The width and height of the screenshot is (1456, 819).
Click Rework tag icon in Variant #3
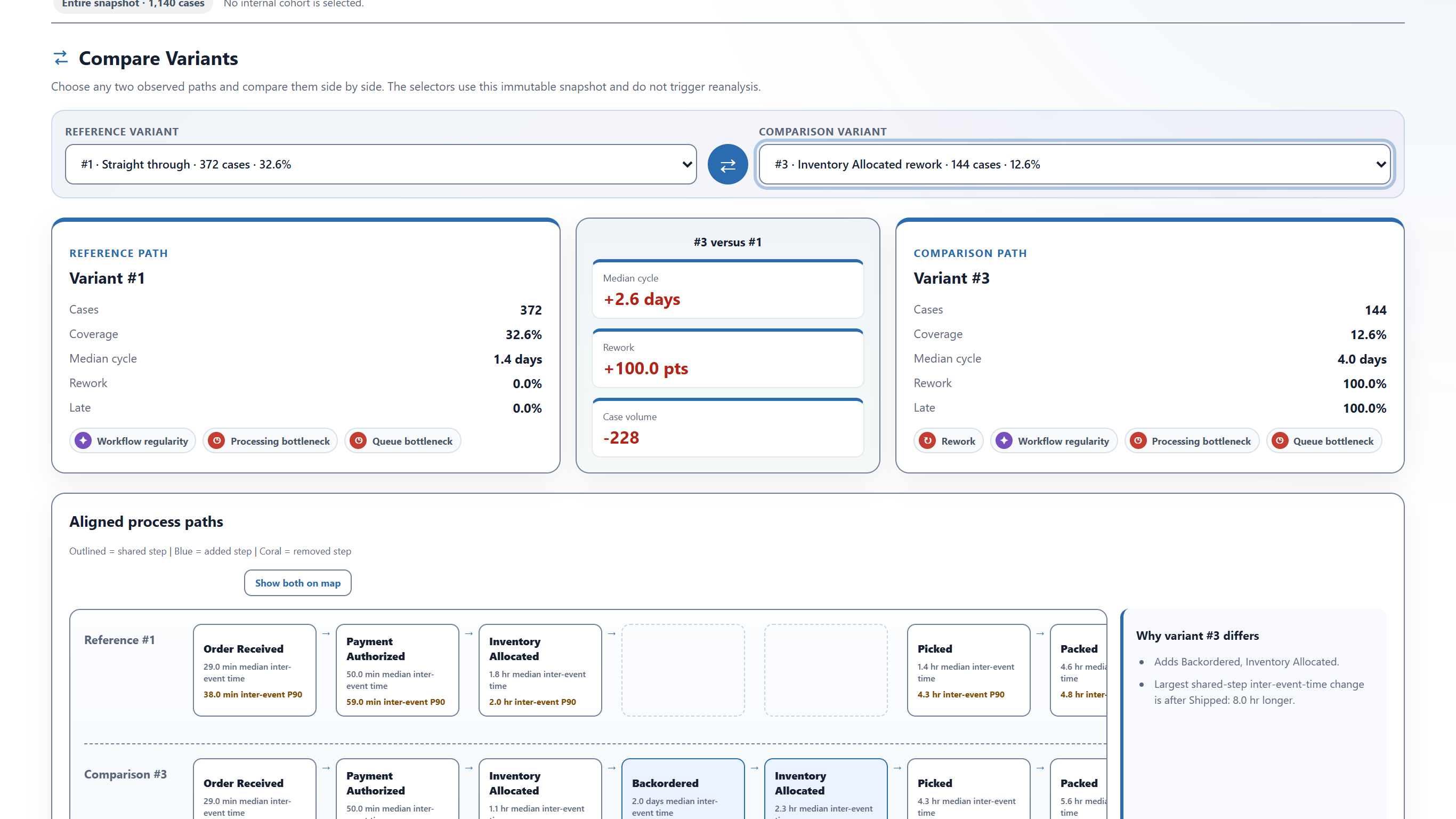[927, 440]
